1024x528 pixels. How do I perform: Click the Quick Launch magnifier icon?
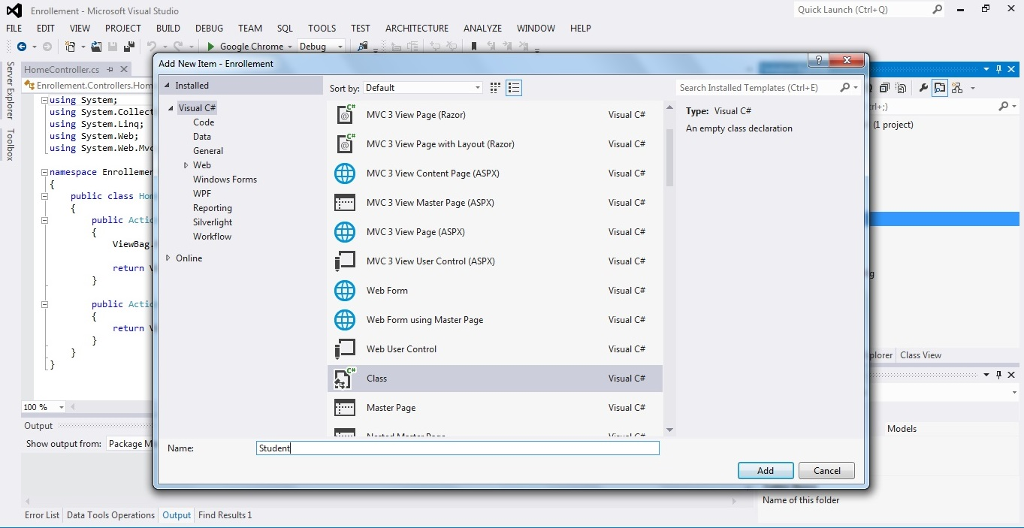[937, 9]
